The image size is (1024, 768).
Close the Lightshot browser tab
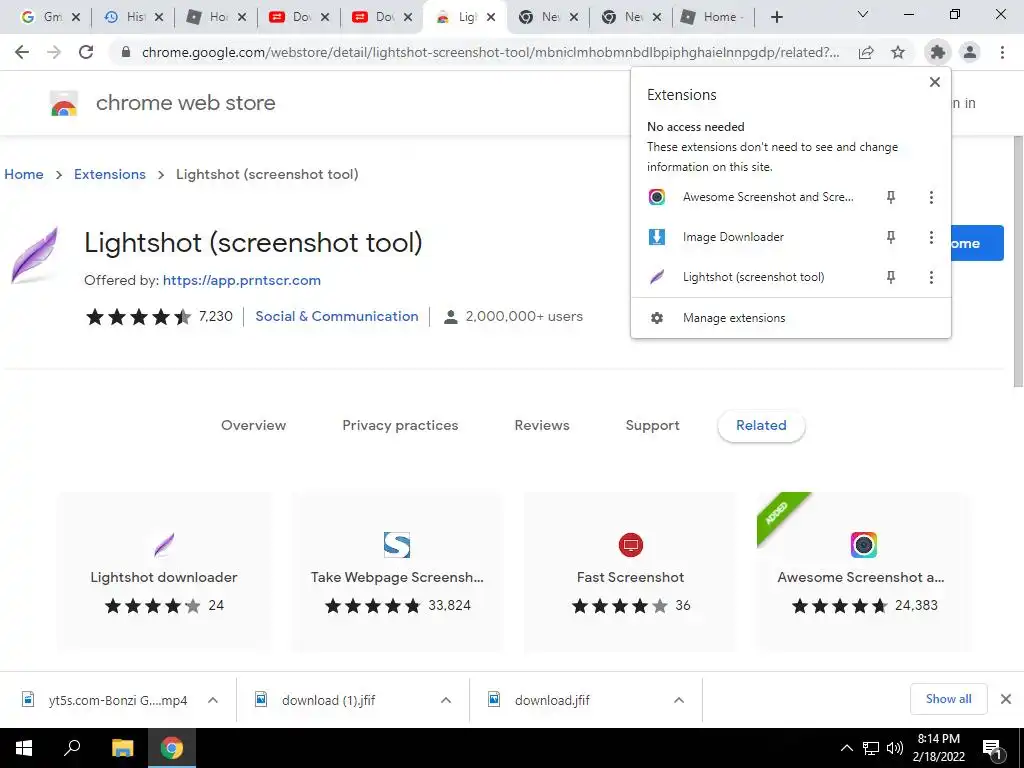point(491,18)
